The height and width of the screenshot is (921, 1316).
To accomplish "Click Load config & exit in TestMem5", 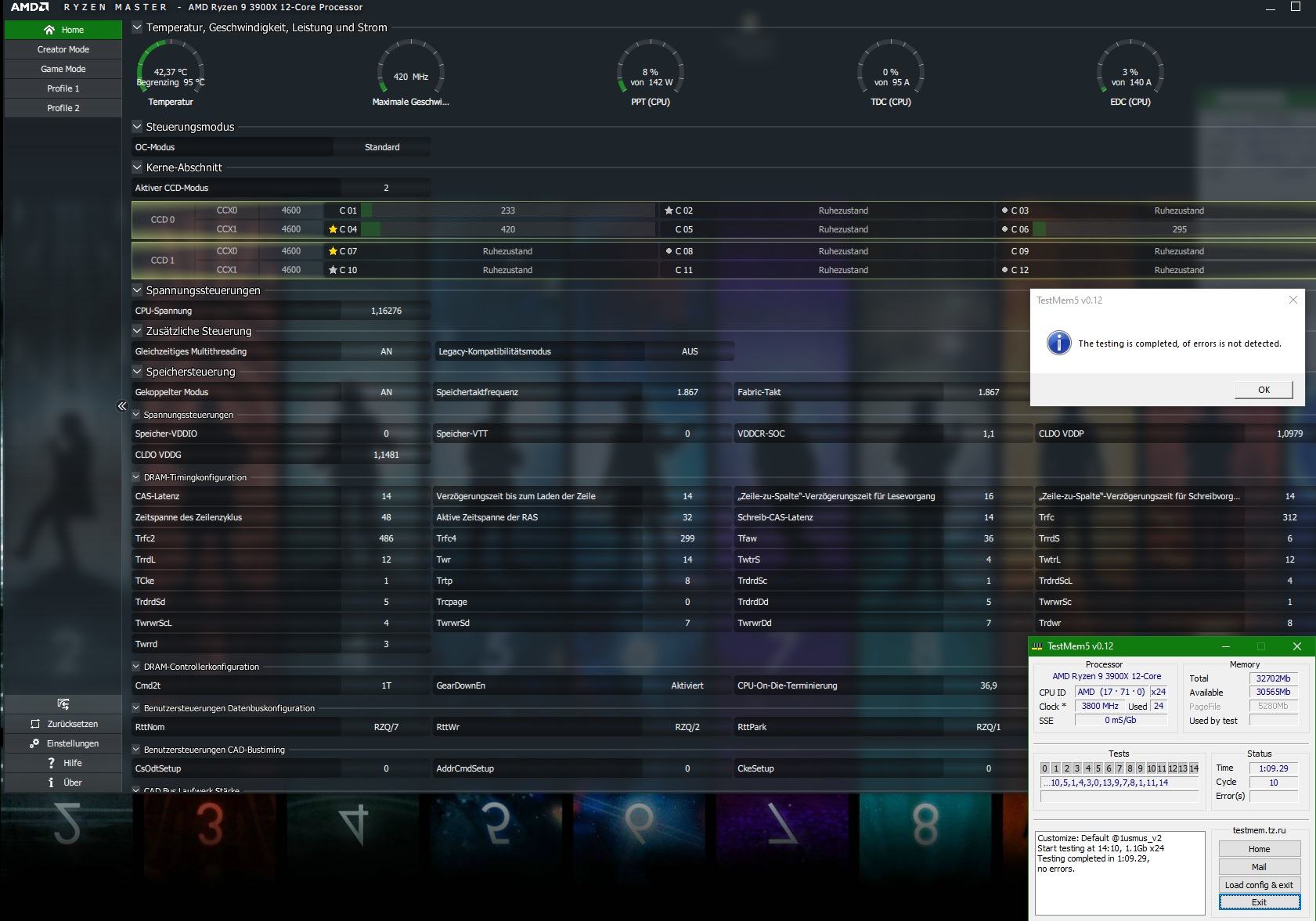I will [1259, 885].
